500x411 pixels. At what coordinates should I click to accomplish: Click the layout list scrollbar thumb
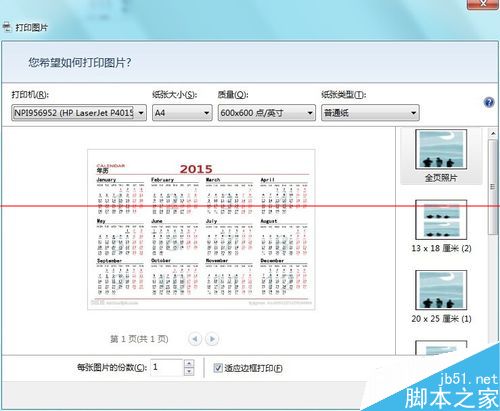click(493, 187)
